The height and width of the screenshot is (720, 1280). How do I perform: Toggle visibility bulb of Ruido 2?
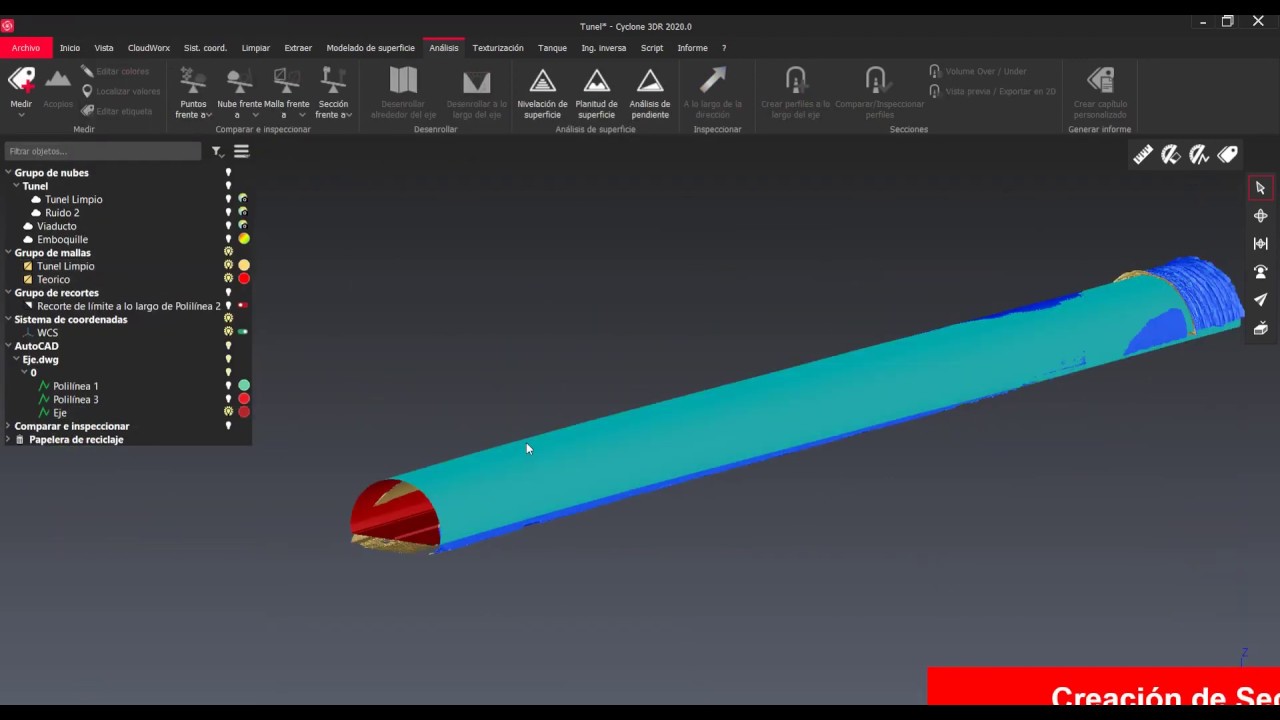coord(228,212)
